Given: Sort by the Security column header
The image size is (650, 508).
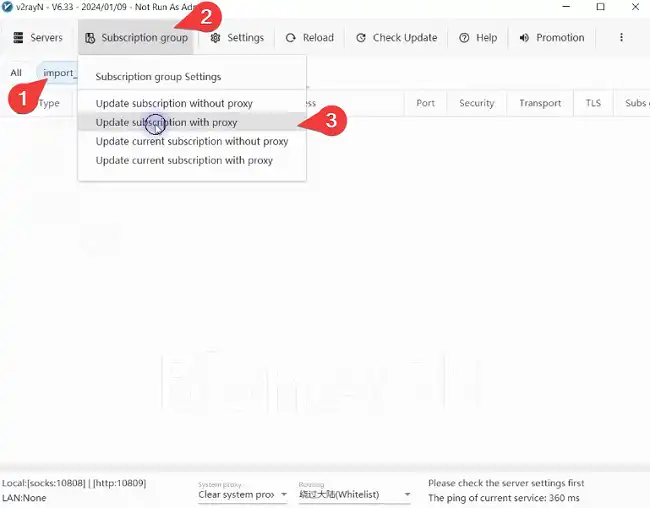Looking at the screenshot, I should [x=476, y=103].
